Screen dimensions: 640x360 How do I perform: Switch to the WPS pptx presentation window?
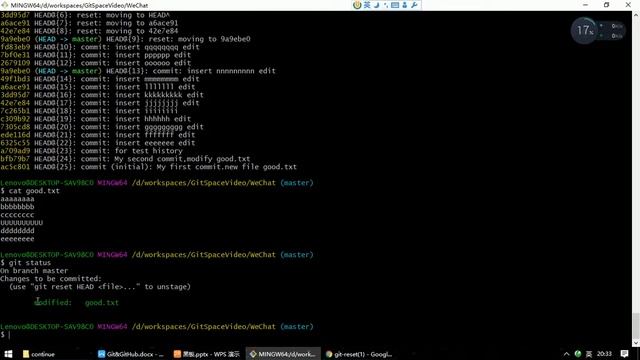207,354
